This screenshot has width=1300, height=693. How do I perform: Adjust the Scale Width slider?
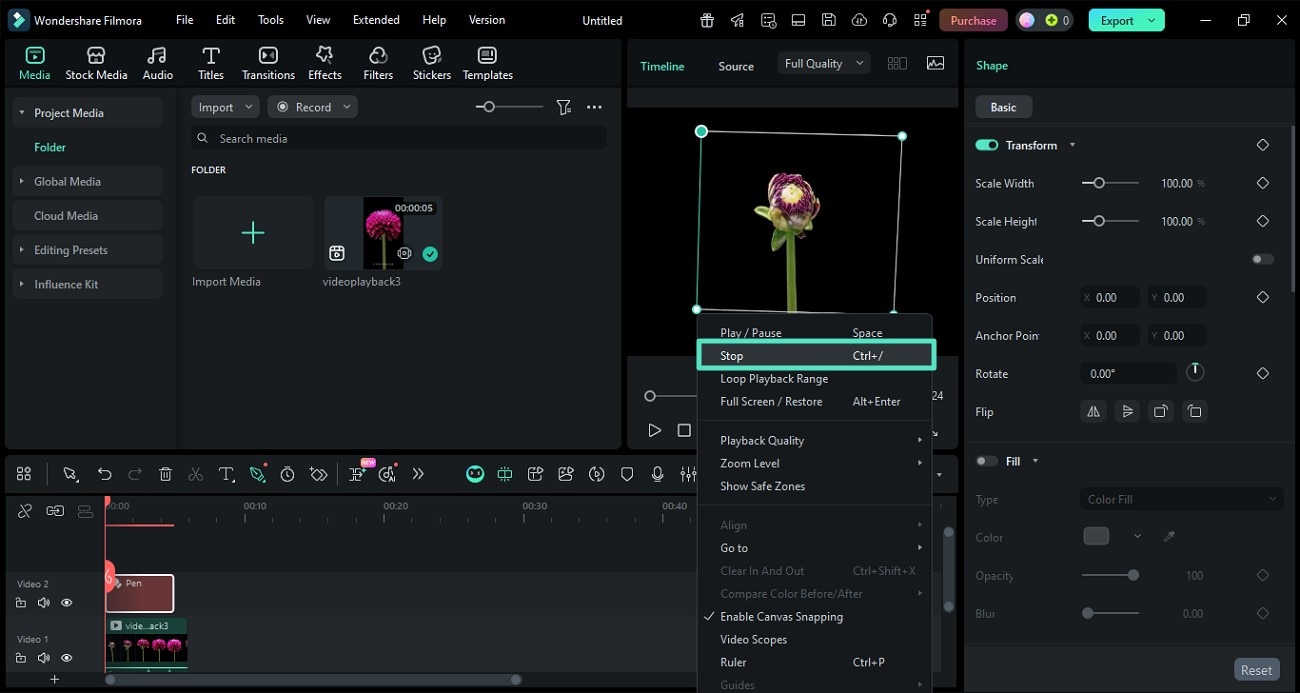tap(1099, 183)
